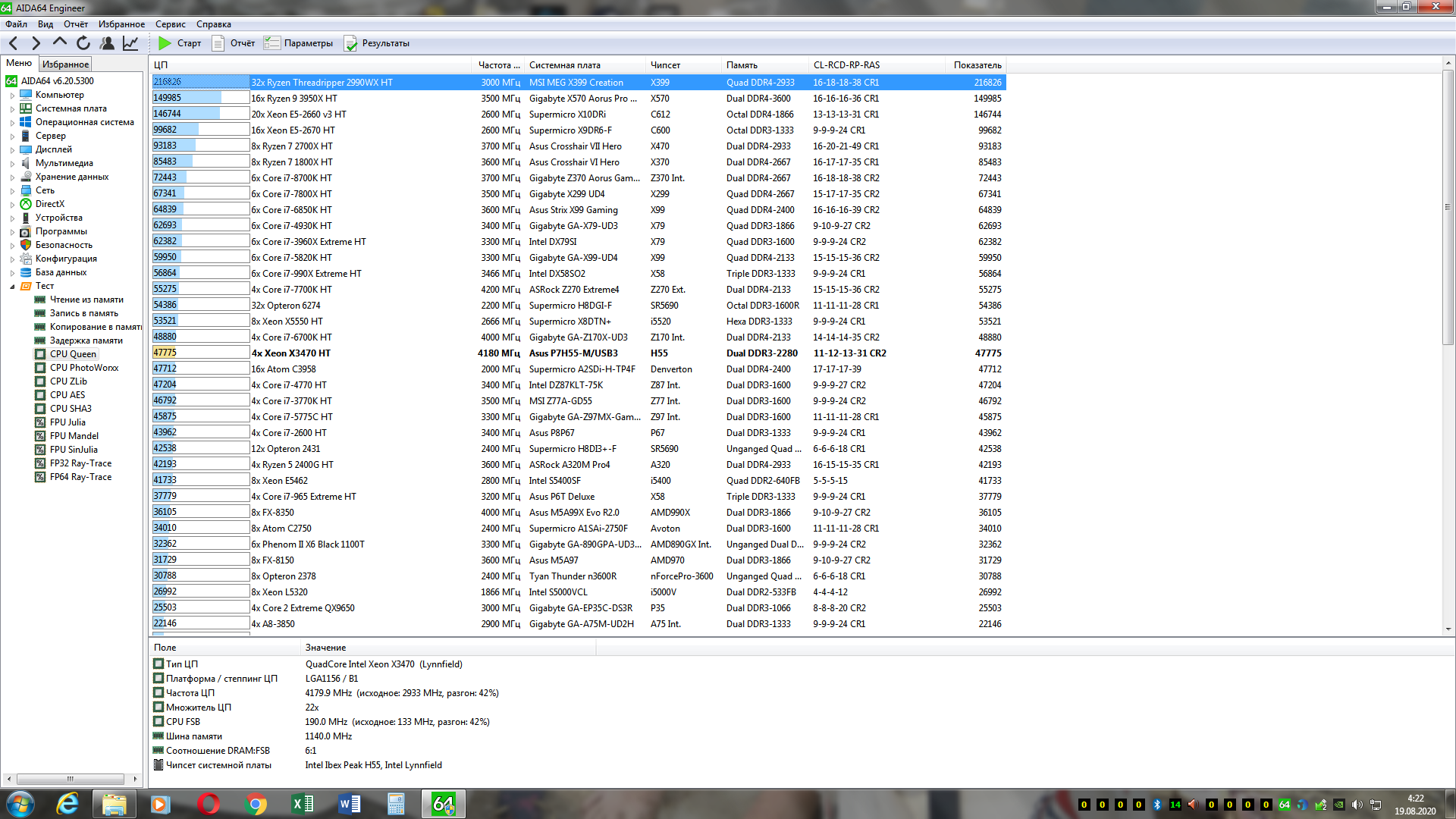Launch Internet Explorer from taskbar
The width and height of the screenshot is (1456, 819).
pyautogui.click(x=67, y=804)
